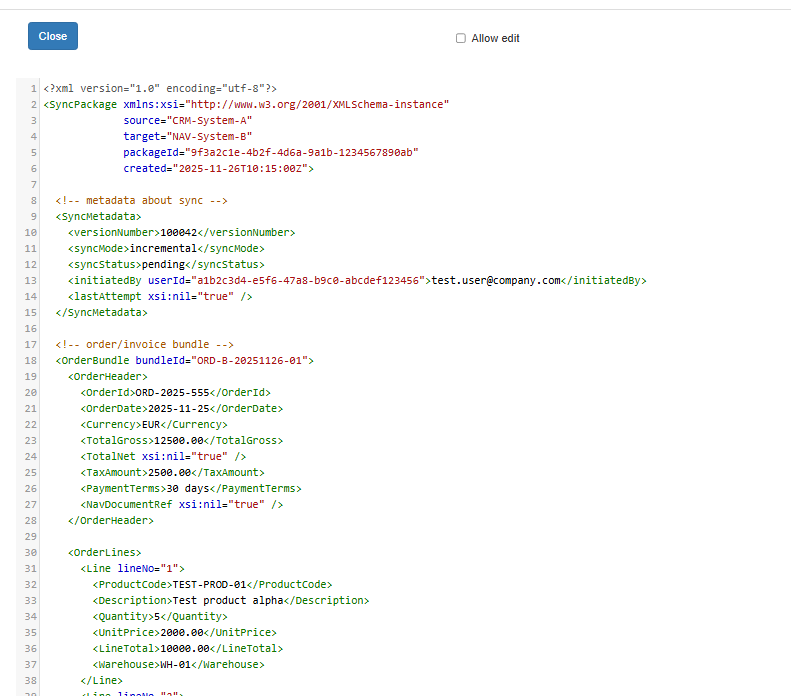
Task: Click the Warehouse value WH-01
Action: point(176,665)
